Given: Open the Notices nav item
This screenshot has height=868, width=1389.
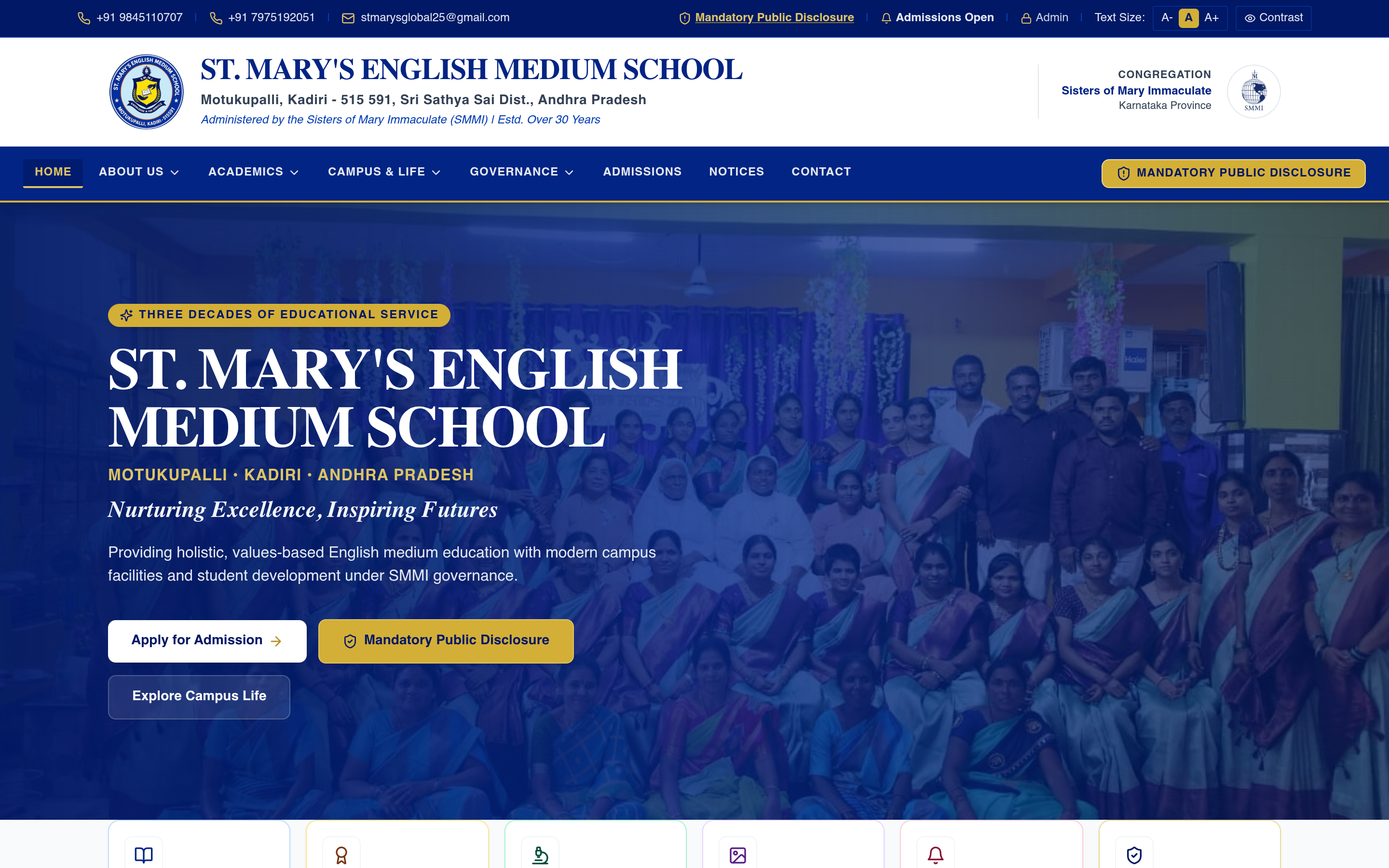Looking at the screenshot, I should (x=736, y=172).
